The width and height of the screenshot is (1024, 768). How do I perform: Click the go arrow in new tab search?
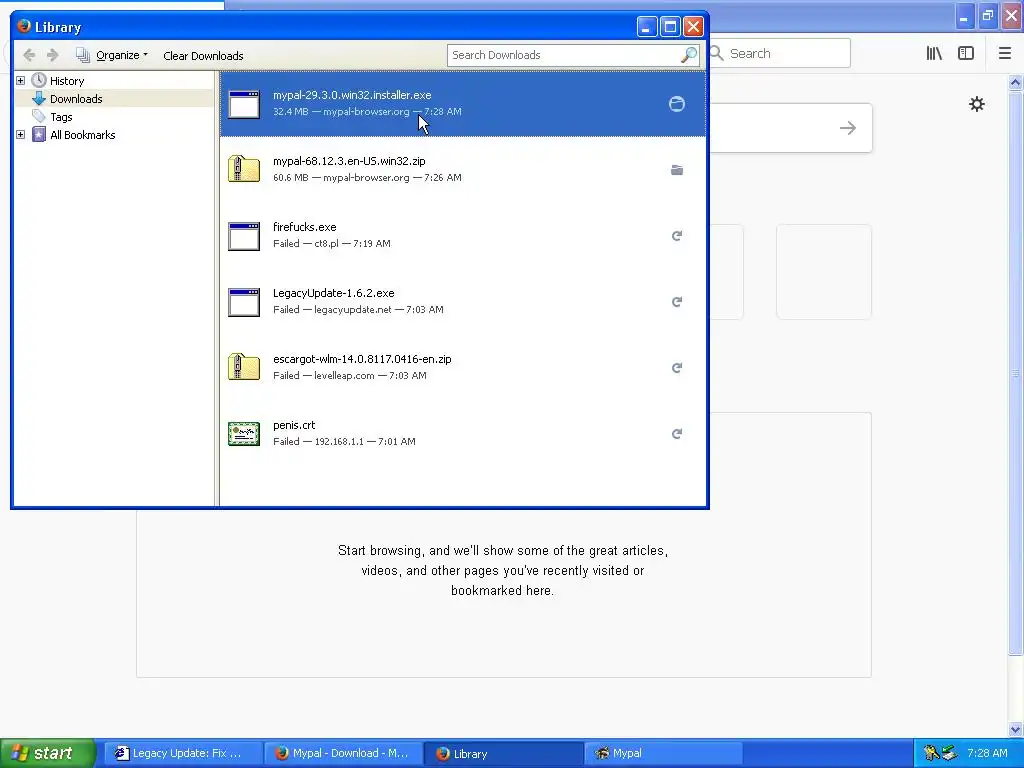(x=848, y=128)
